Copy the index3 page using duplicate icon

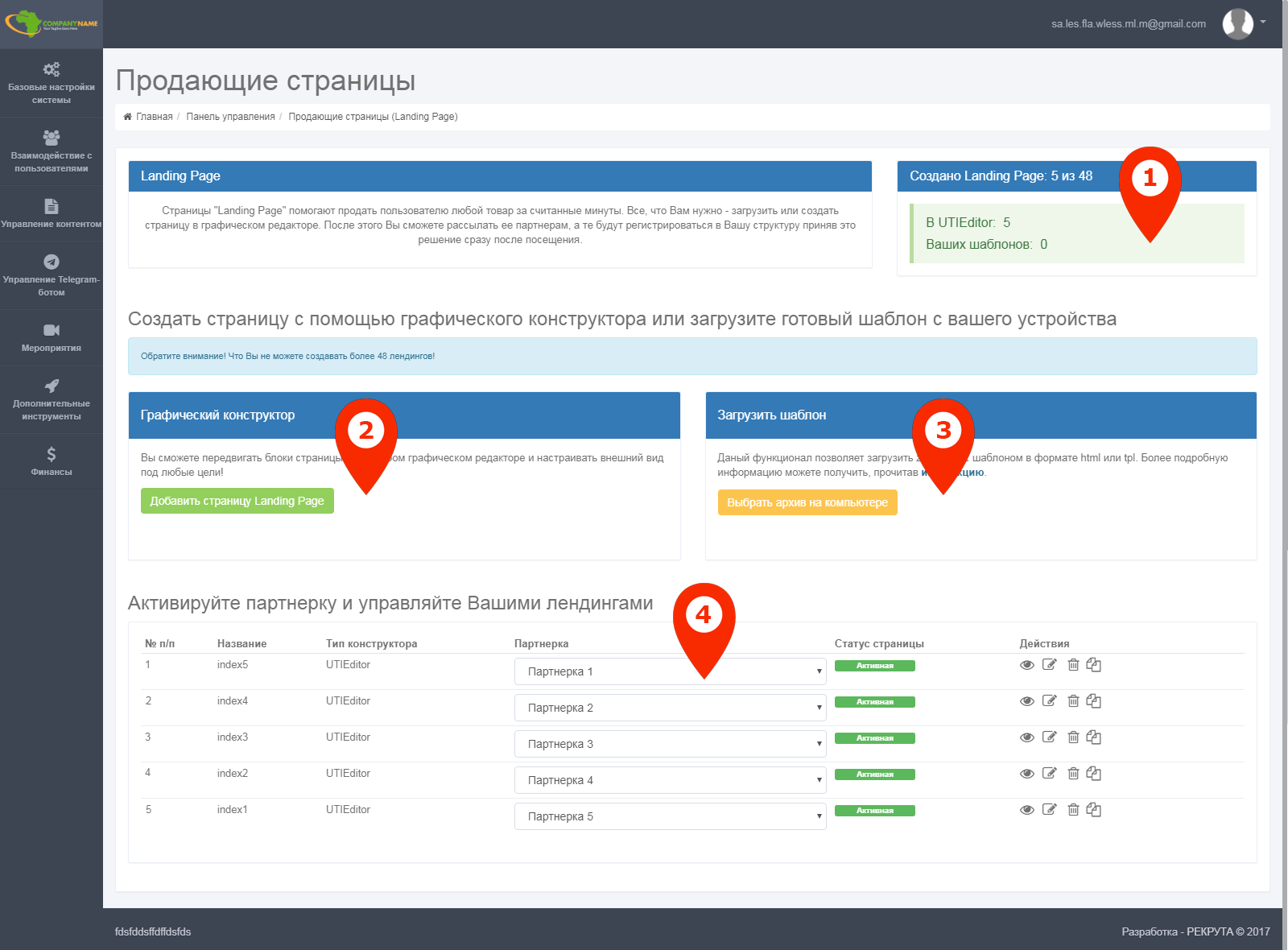tap(1093, 737)
